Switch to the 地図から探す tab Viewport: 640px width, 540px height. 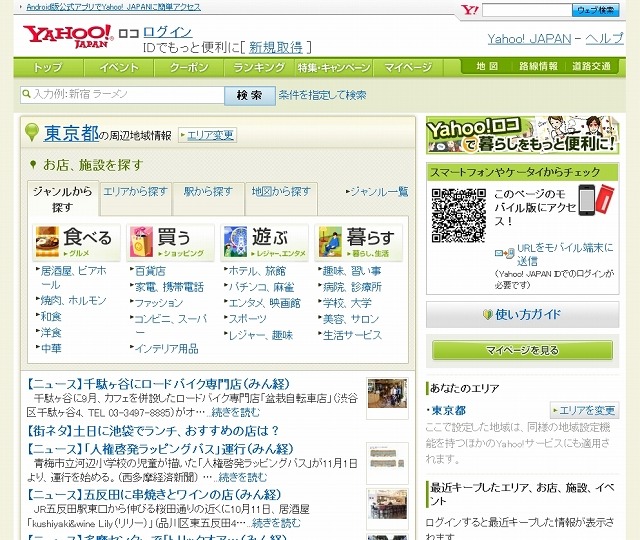pyautogui.click(x=281, y=198)
